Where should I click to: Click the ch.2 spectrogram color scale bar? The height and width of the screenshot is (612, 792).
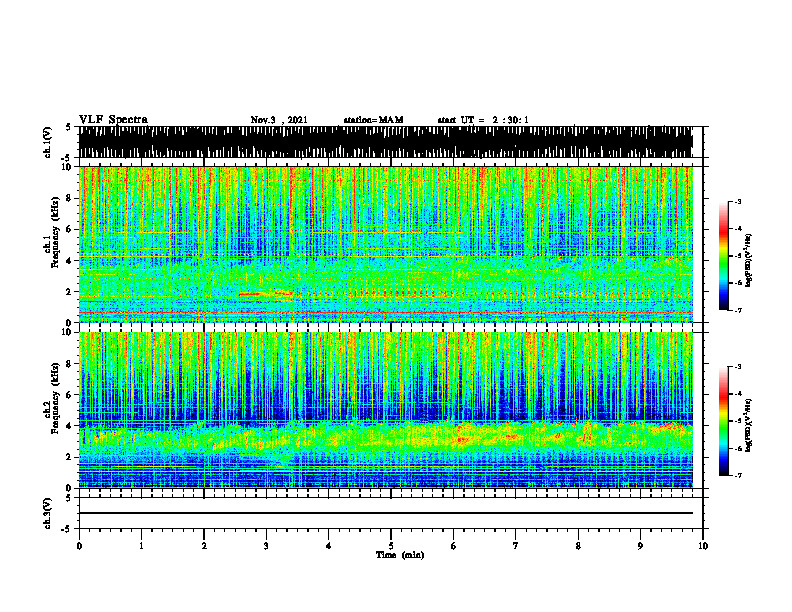pos(724,421)
